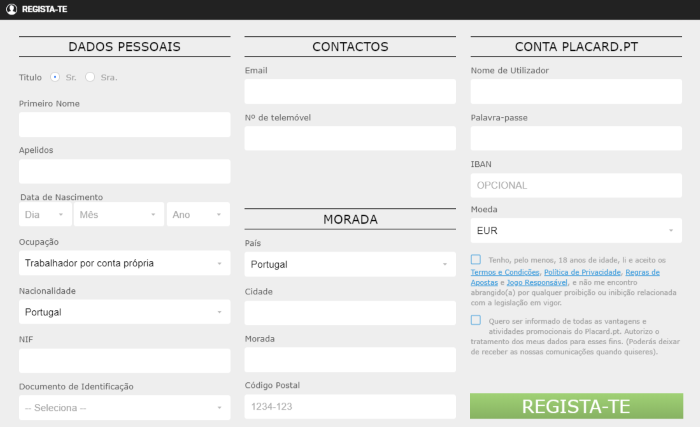The width and height of the screenshot is (700, 427).
Task: Focus the optional IBAN input field
Action: pyautogui.click(x=576, y=185)
